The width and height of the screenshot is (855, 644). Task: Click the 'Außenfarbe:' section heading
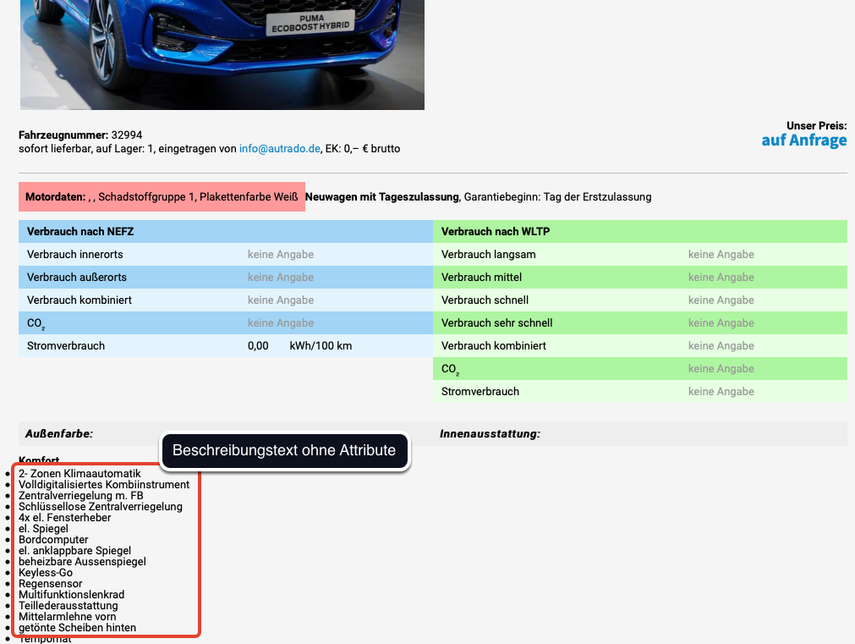[x=59, y=434]
